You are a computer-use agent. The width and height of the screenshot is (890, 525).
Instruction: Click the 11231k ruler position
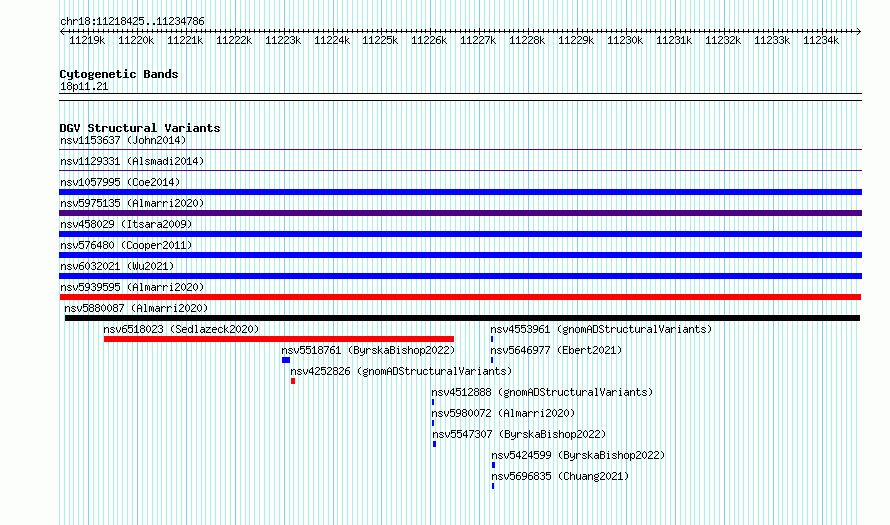pos(674,40)
